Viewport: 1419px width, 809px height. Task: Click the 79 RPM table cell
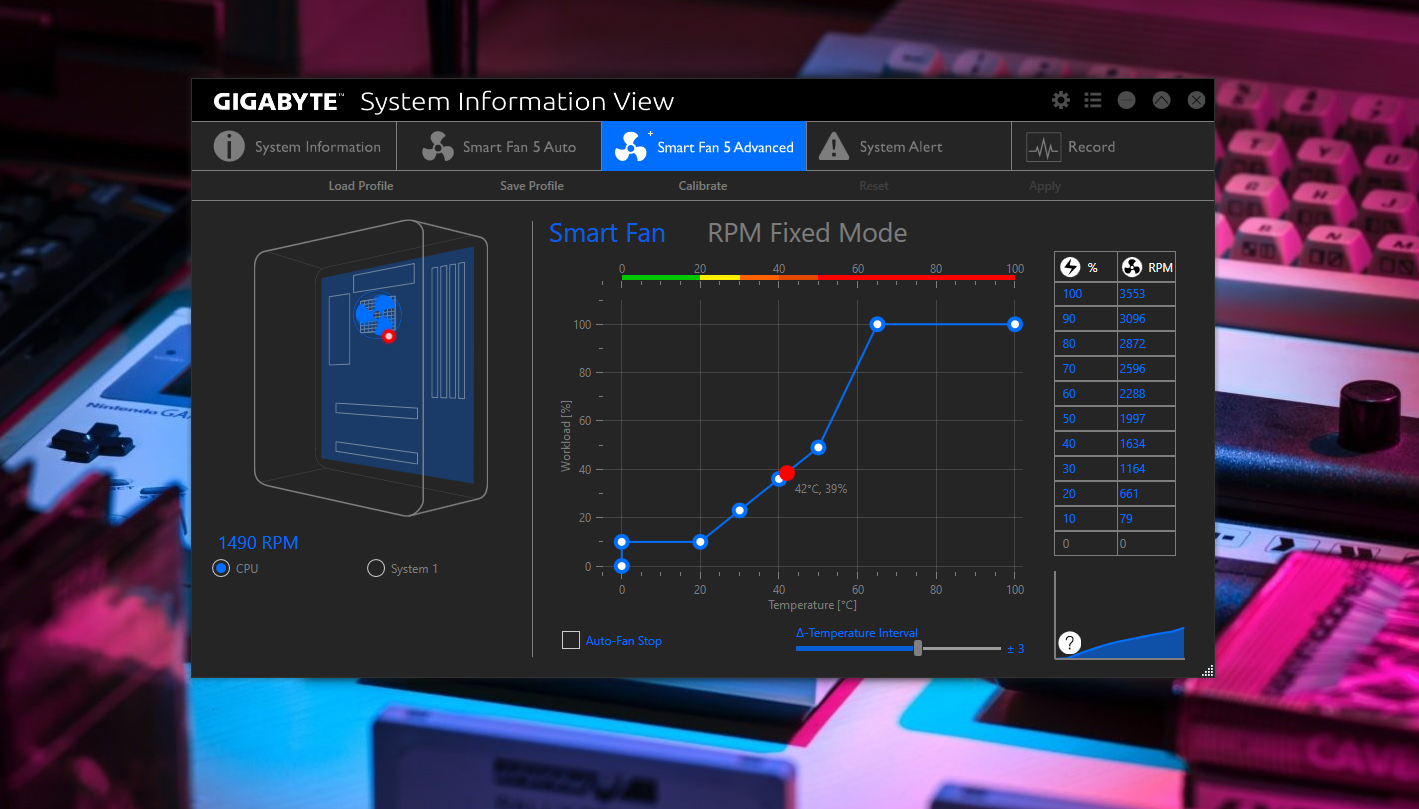1146,519
